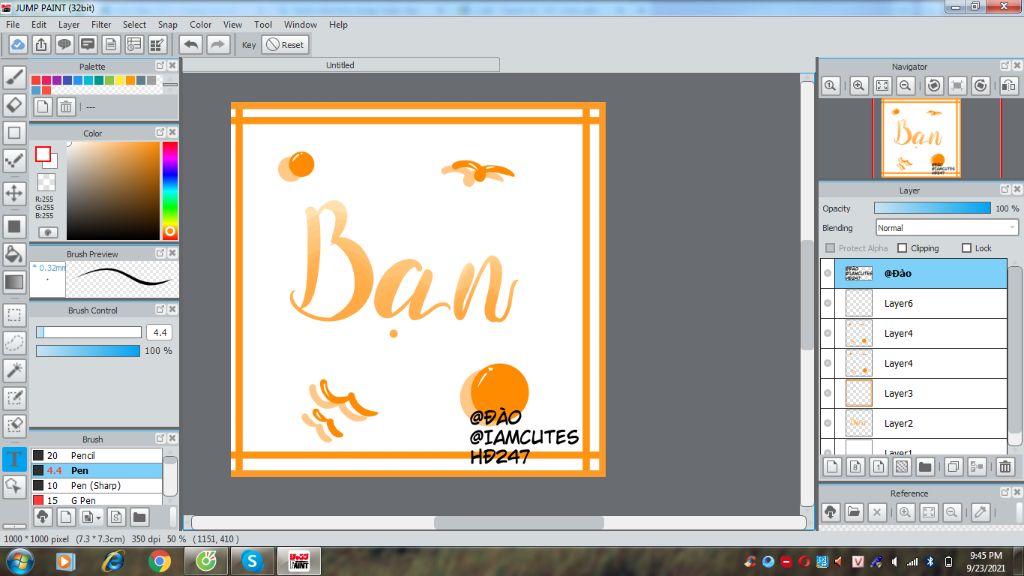The image size is (1024, 576).
Task: Delete palette color with trash icon
Action: coord(65,106)
